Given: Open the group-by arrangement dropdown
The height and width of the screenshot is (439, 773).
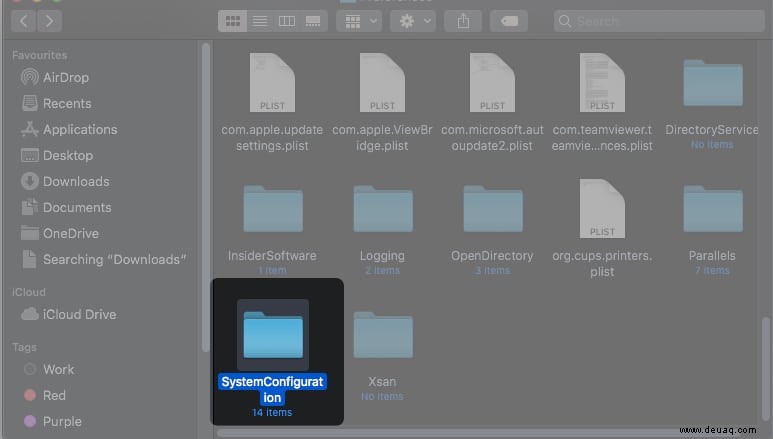Looking at the screenshot, I should point(359,21).
